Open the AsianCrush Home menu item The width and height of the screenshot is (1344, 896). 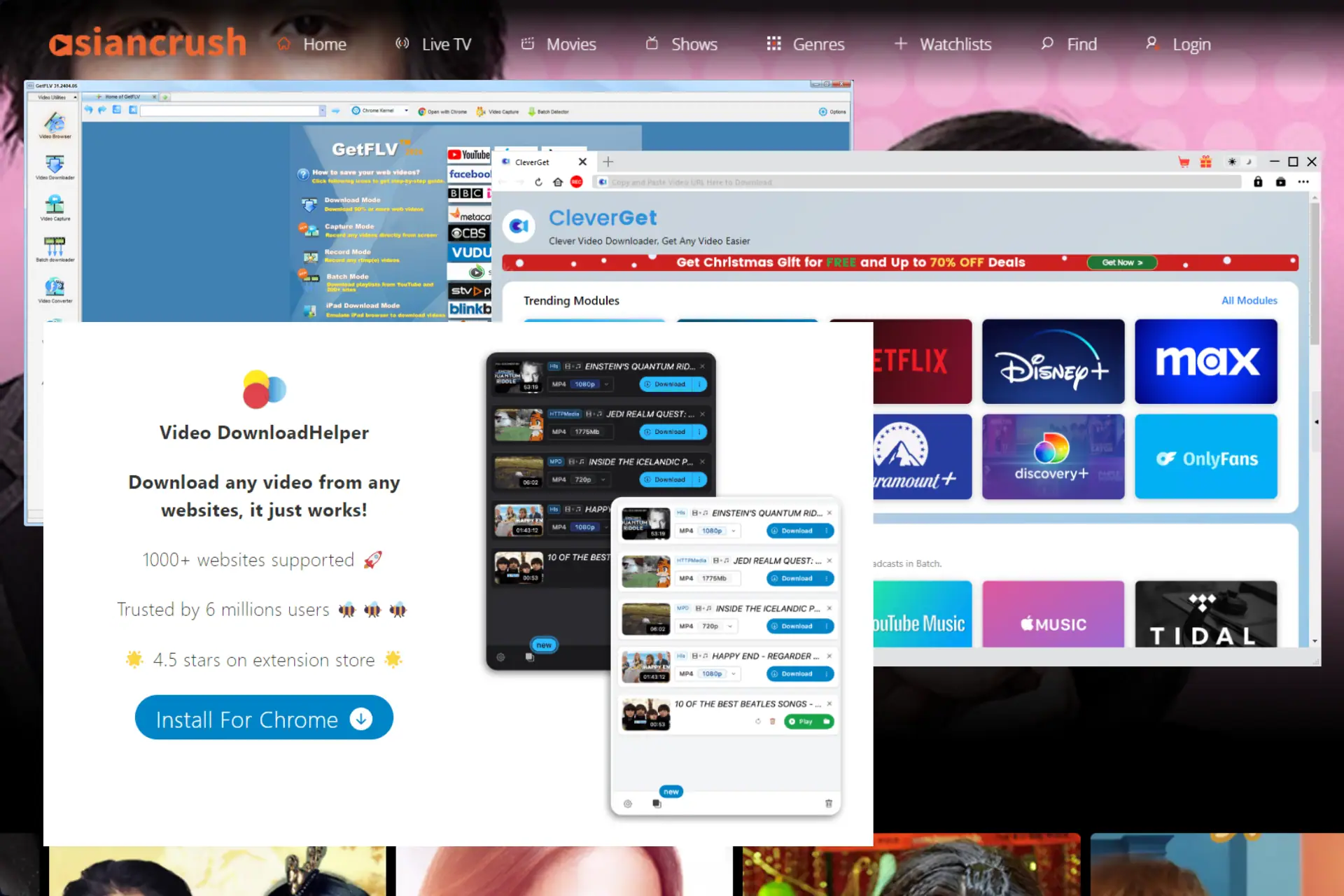312,44
